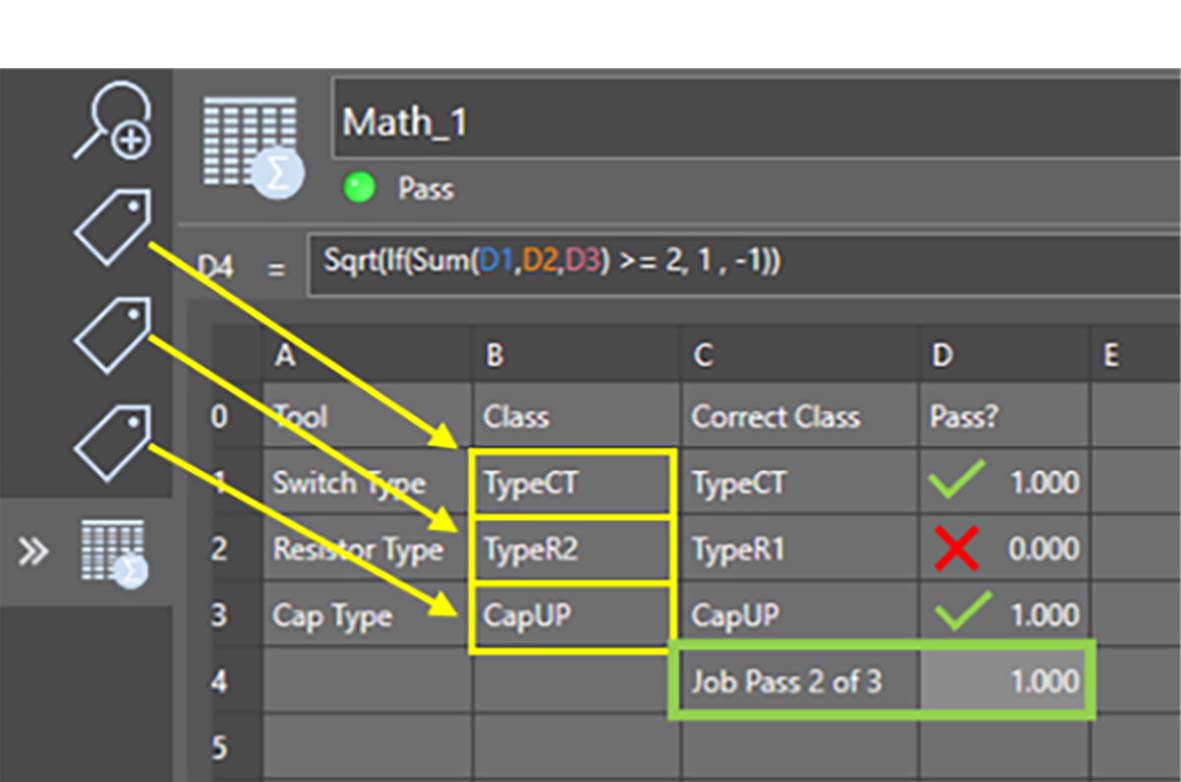
Task: Select column E header
Action: 1136,355
